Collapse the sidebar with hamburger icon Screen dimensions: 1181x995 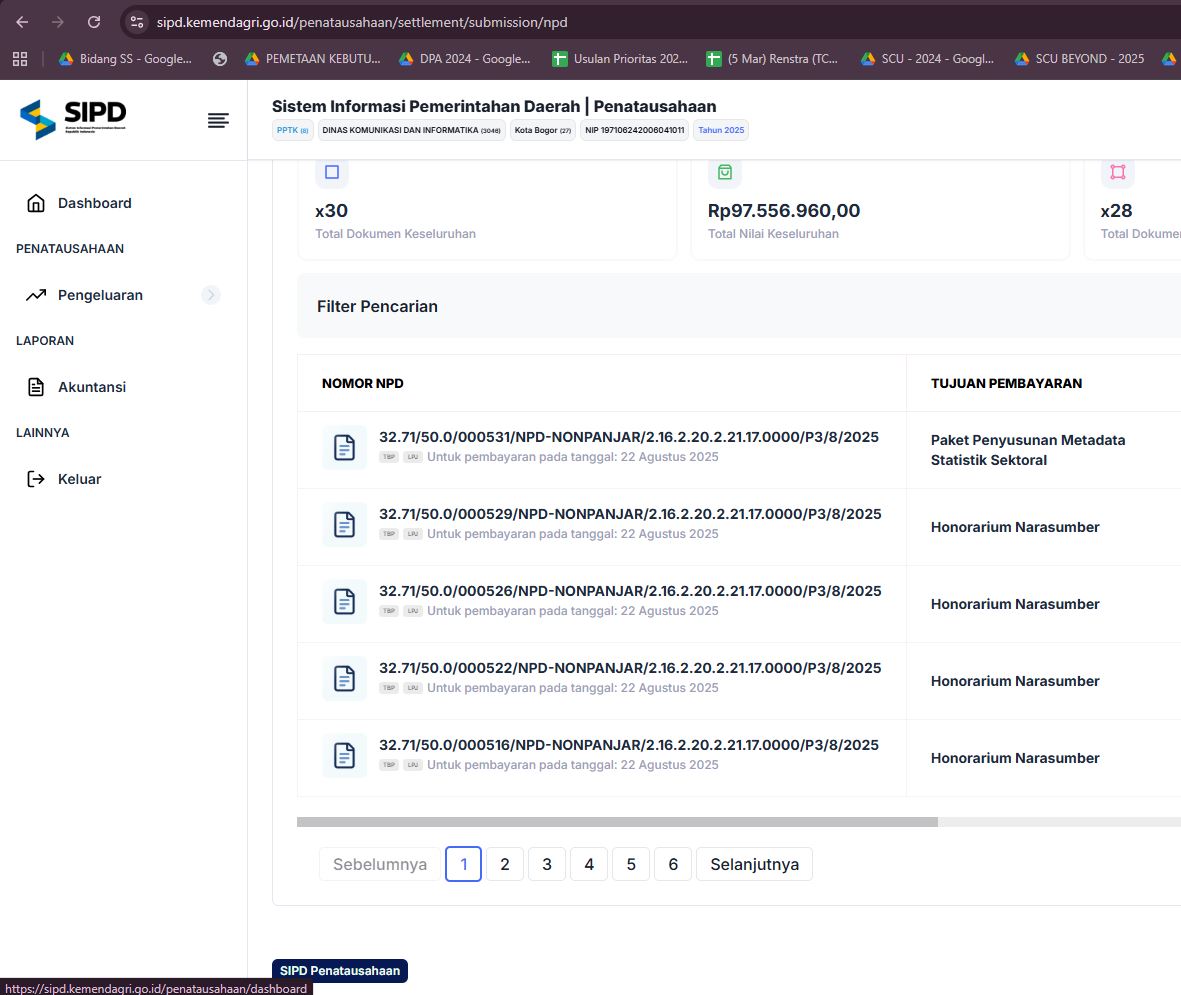(x=218, y=121)
